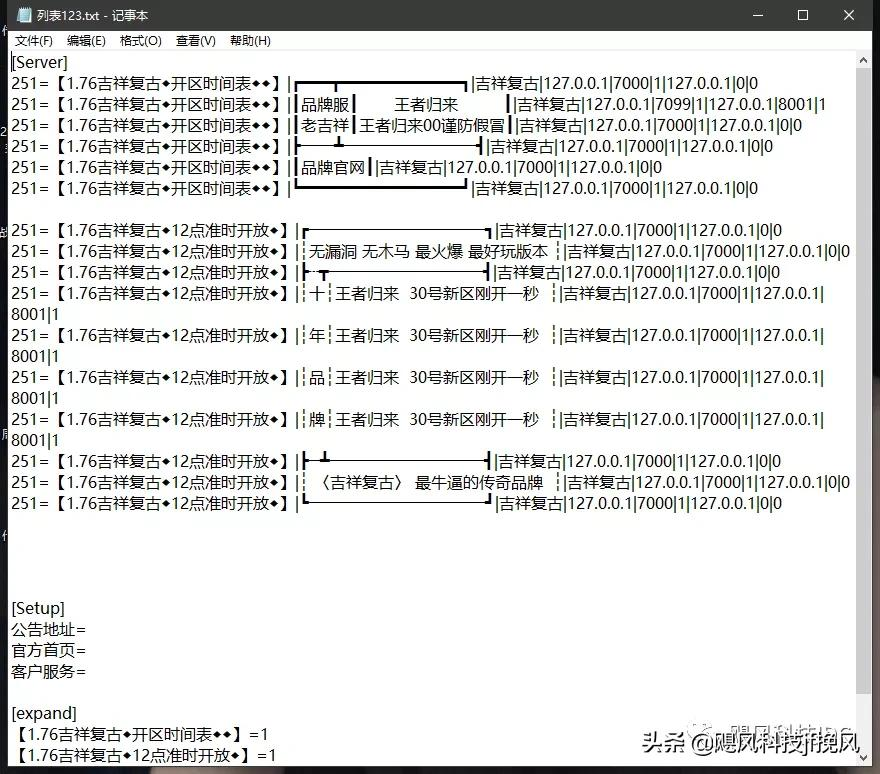
Task: Click the 【1.76吉祥复古◆开区时间表◆◆】=1 line
Action: tap(140, 735)
